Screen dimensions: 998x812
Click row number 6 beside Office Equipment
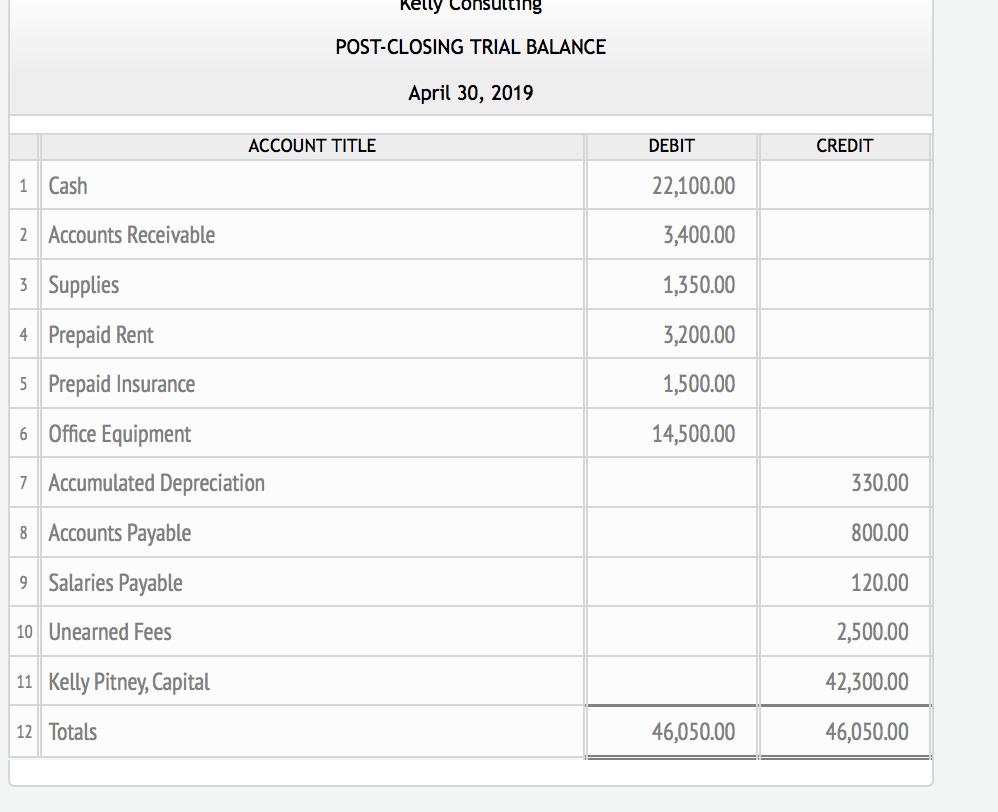[x=24, y=434]
